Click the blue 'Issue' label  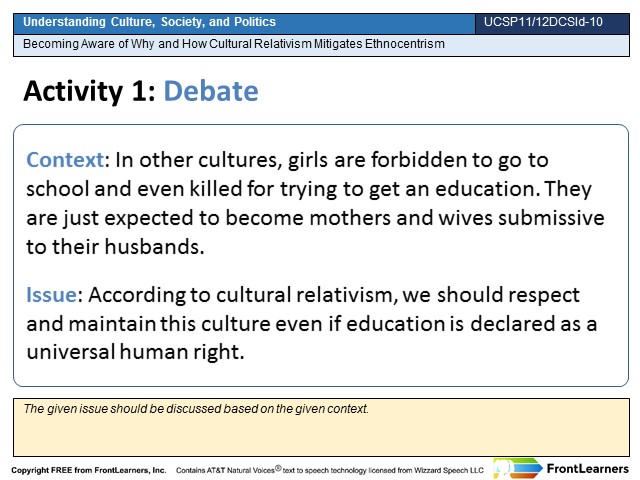(51, 295)
